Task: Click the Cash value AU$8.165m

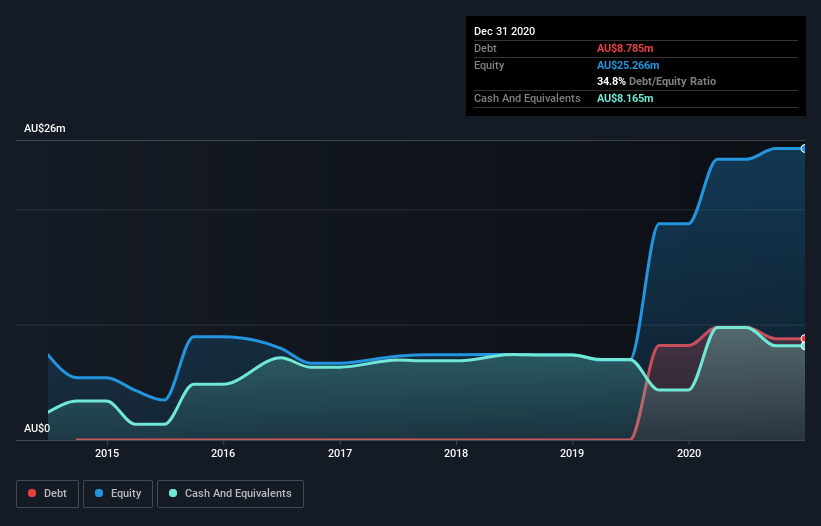Action: click(x=625, y=98)
